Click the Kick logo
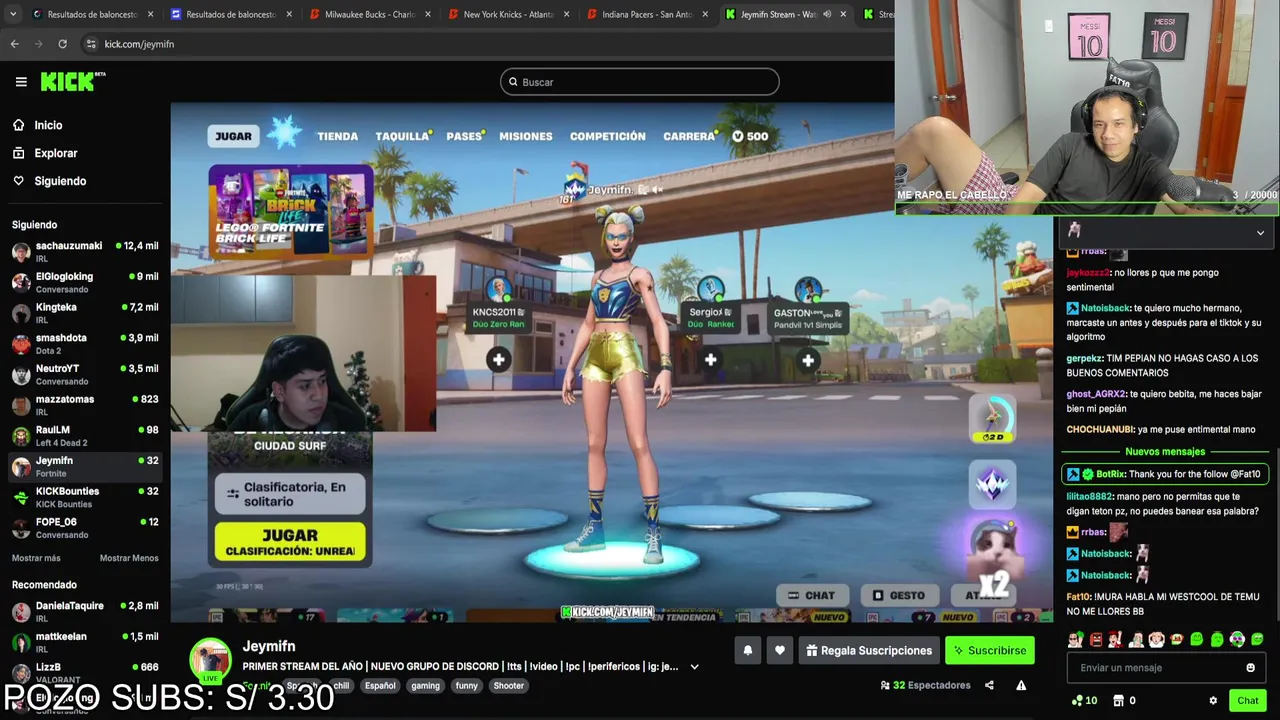 [72, 82]
